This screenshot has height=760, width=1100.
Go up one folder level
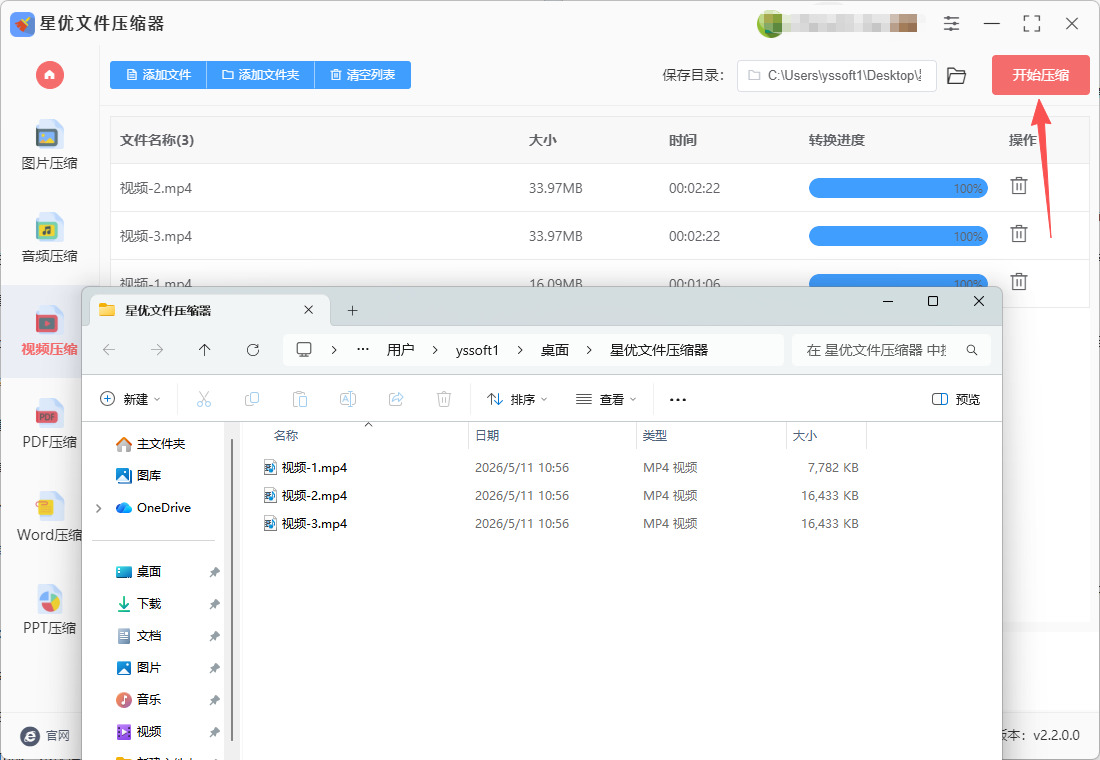pos(204,349)
